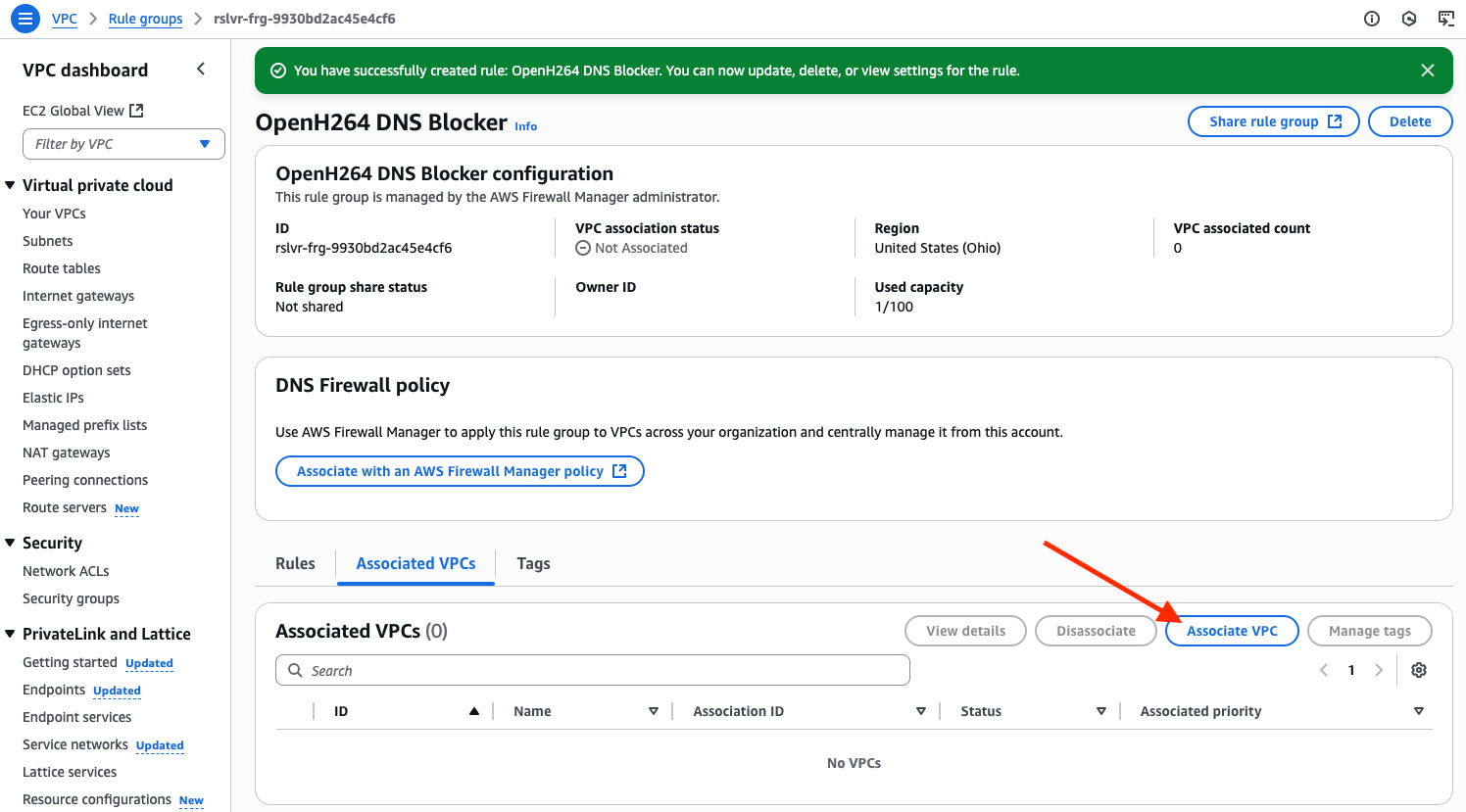Collapse PrivateLink and Lattice section
The image size is (1466, 812).
(11, 634)
